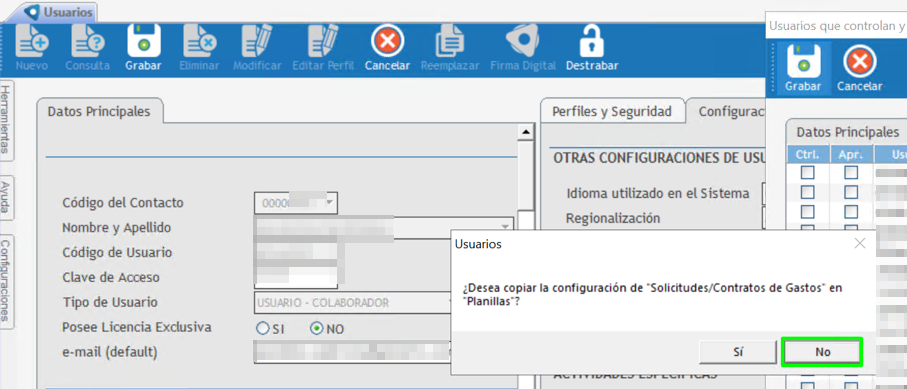This screenshot has height=389, width=907.
Task: Click Cancelar in the side panel toolbar
Action: coord(860,68)
